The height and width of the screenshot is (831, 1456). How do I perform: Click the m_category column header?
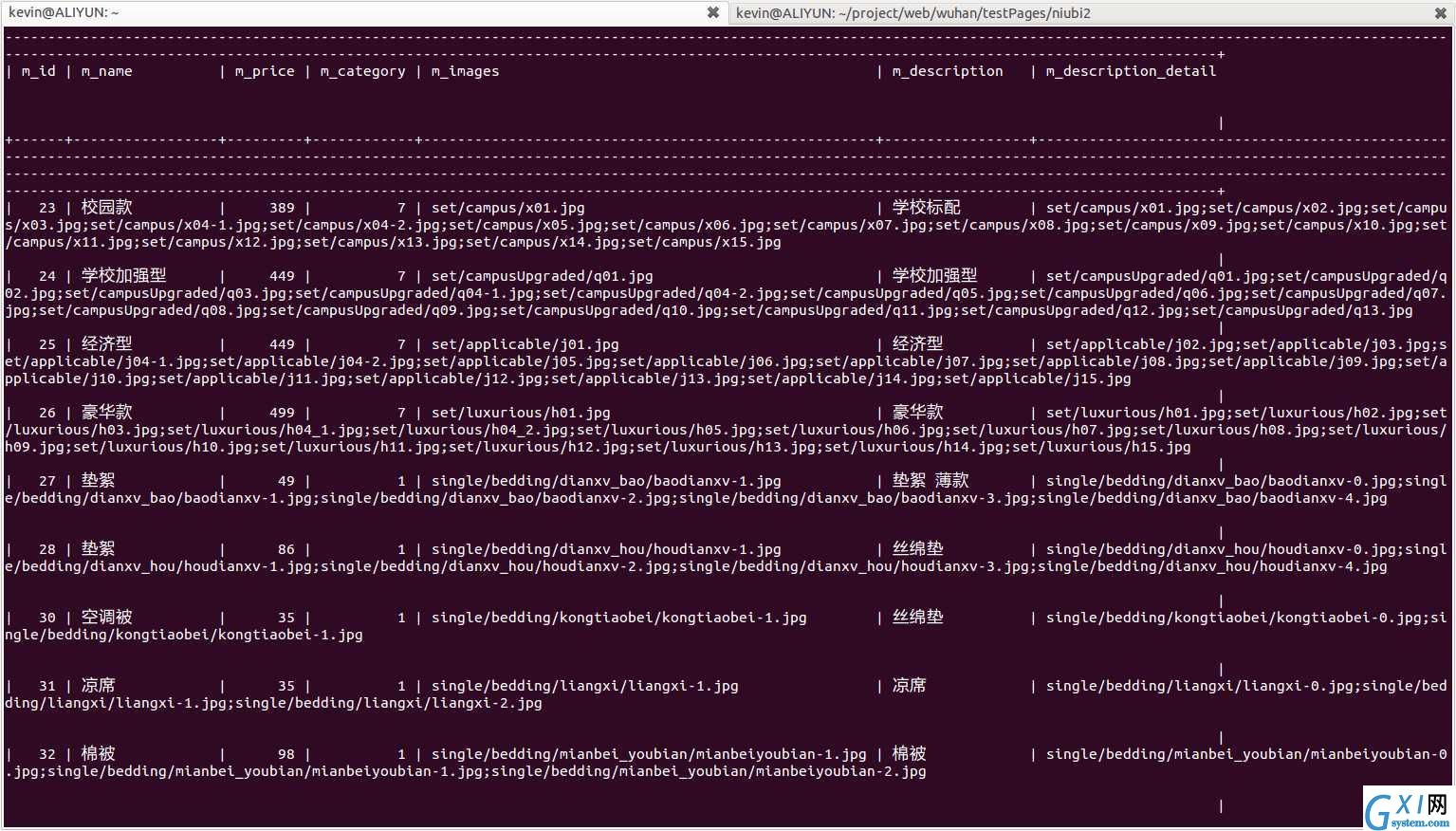(x=362, y=71)
